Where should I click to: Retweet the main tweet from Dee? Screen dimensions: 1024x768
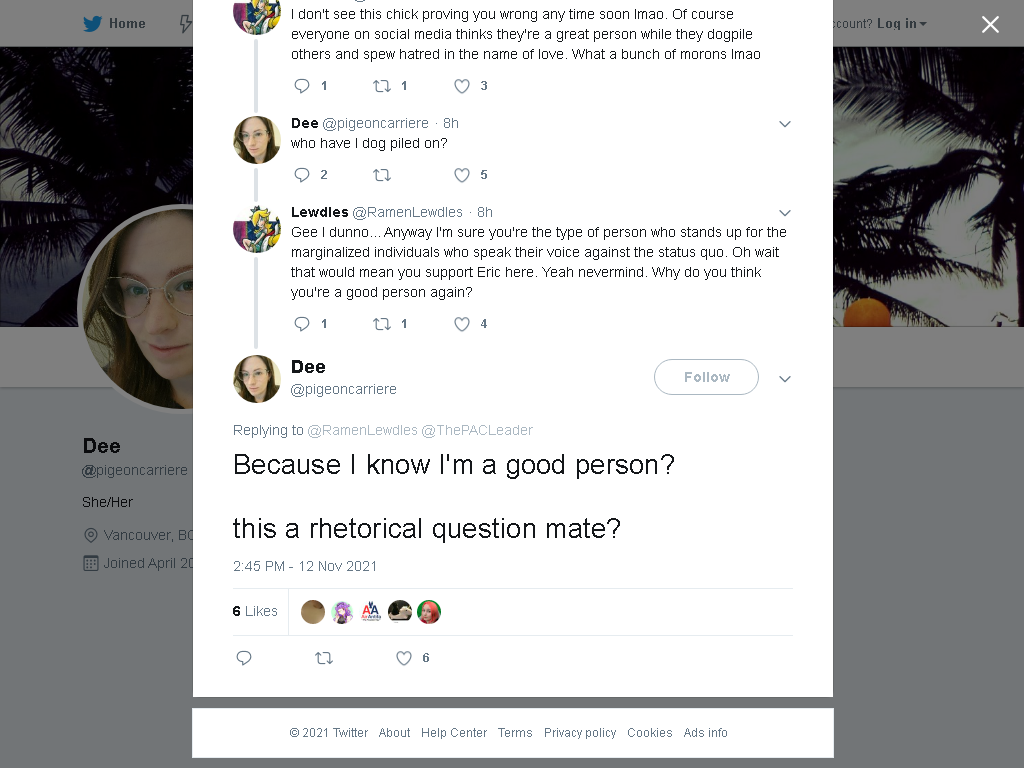tap(324, 658)
